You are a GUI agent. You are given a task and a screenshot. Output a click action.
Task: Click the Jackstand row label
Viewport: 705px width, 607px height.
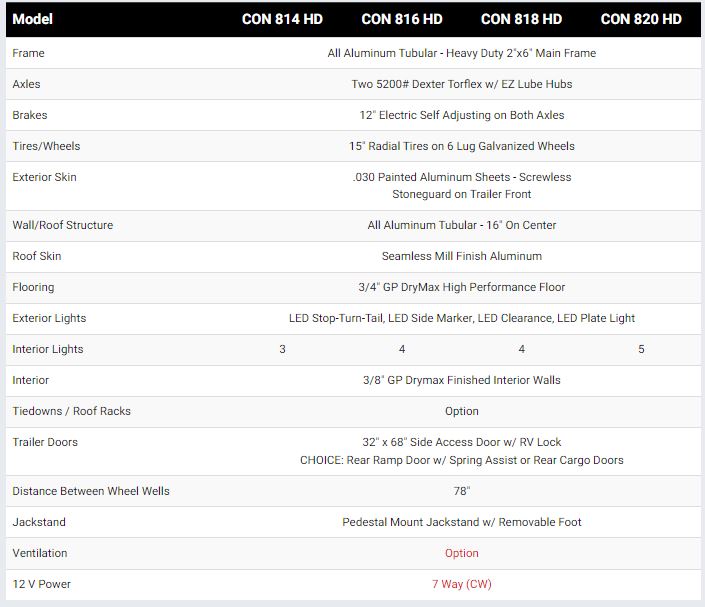pos(37,522)
